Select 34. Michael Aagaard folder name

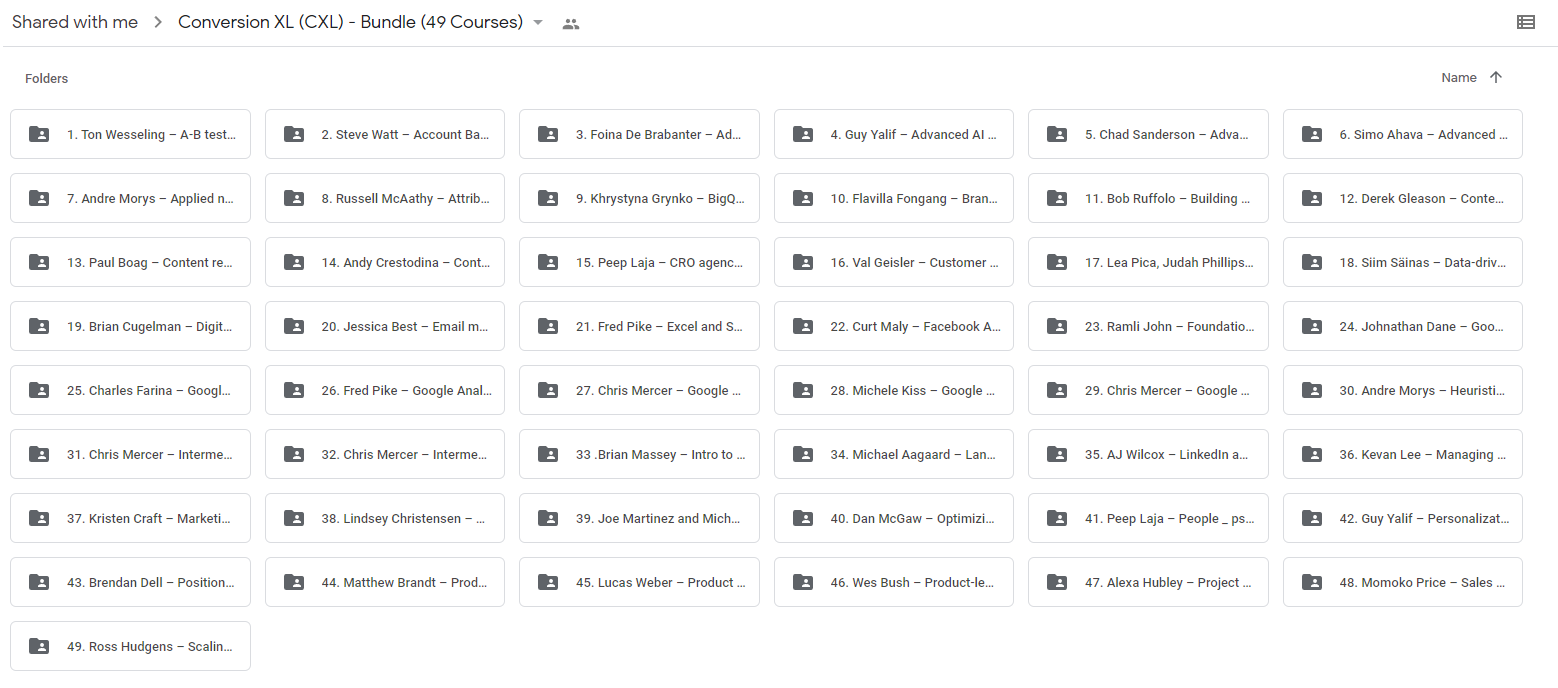point(914,455)
